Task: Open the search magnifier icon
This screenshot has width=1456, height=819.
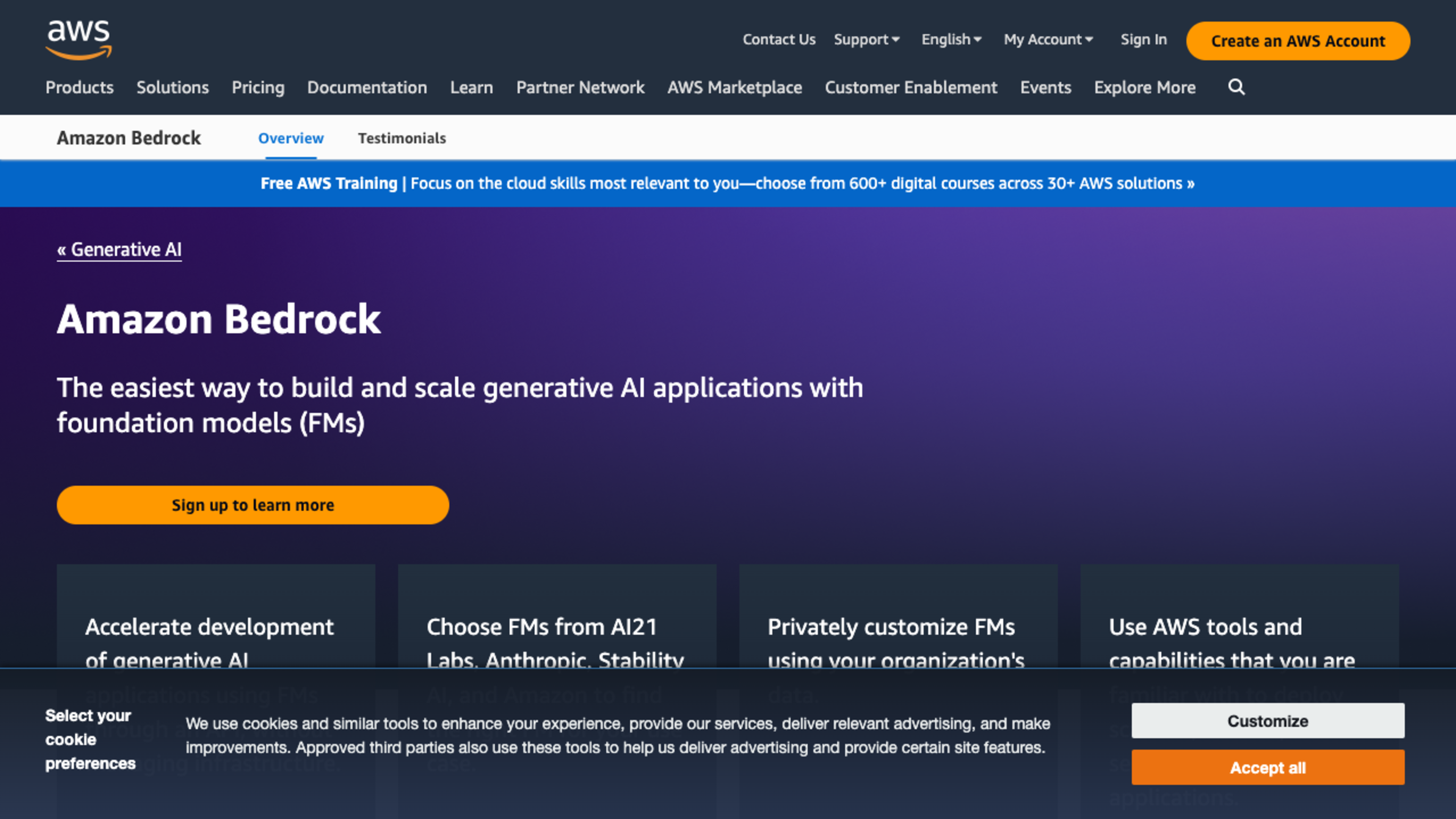Action: (x=1236, y=87)
